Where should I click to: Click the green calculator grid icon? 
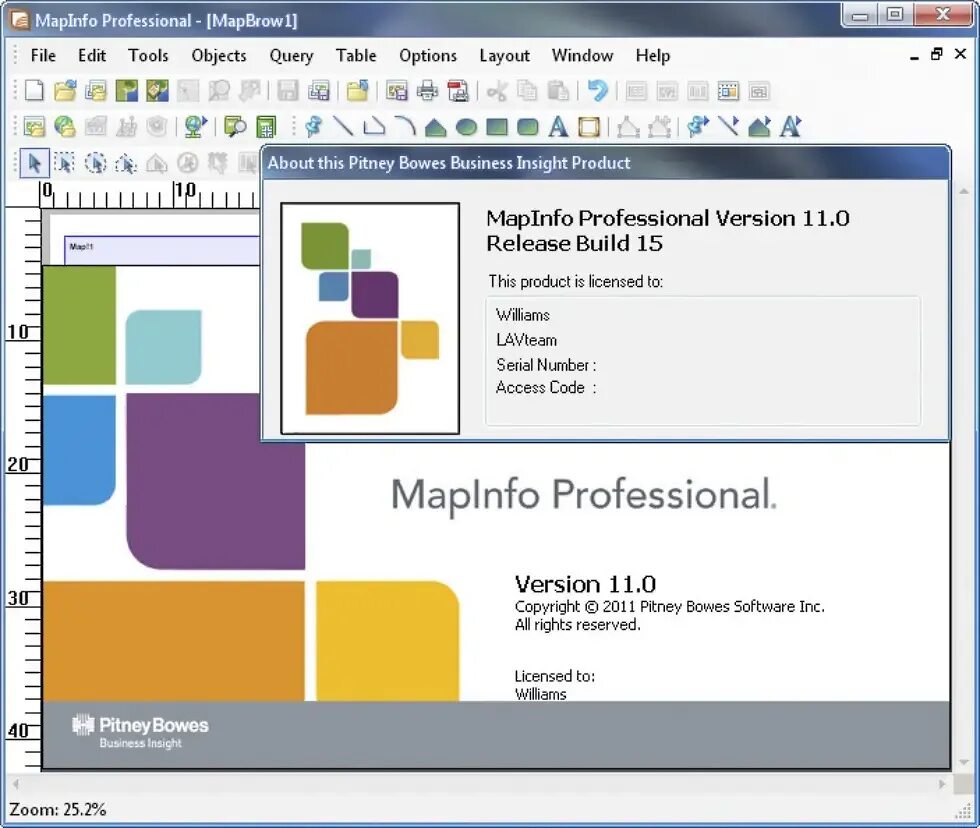266,127
